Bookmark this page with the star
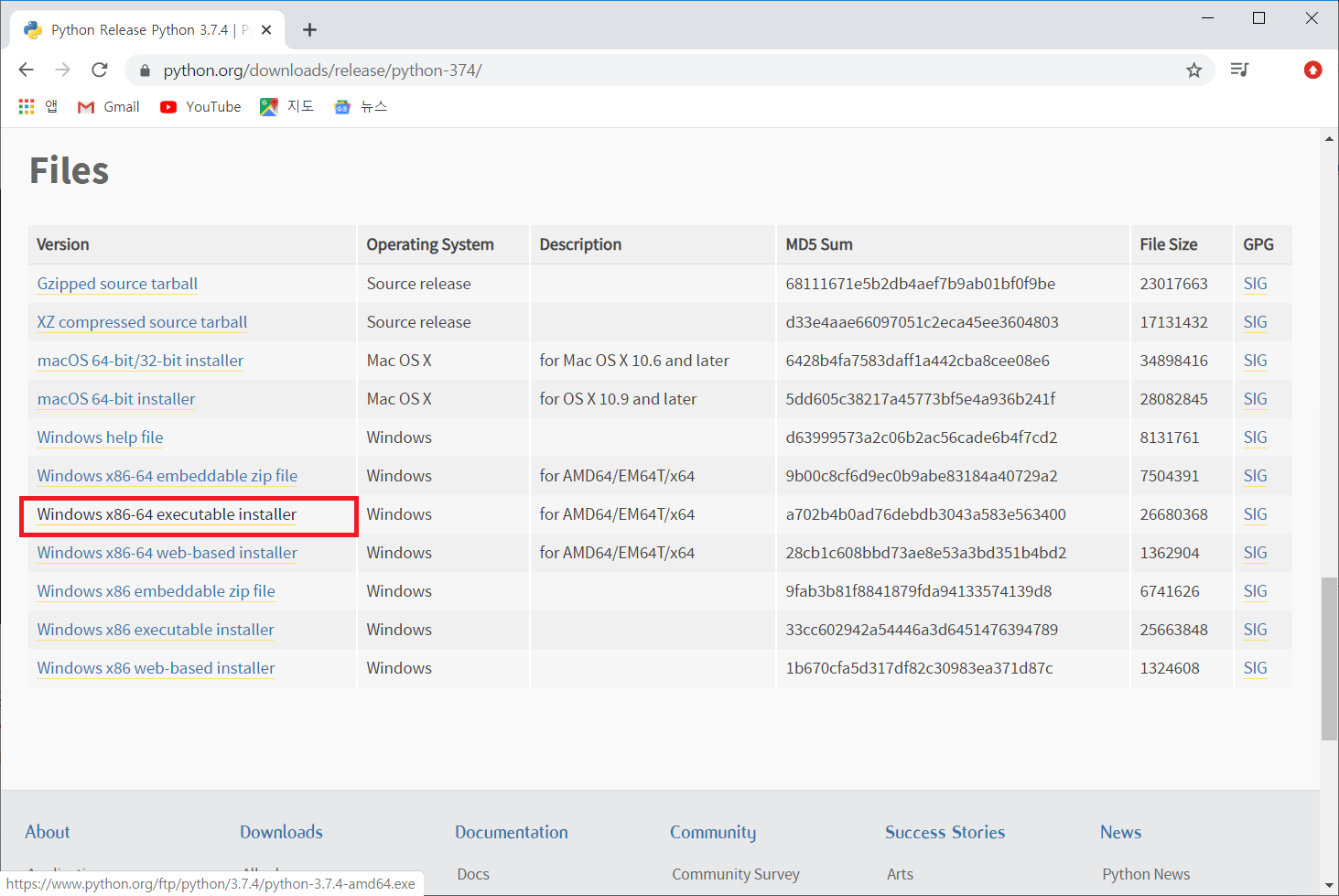 click(1193, 70)
